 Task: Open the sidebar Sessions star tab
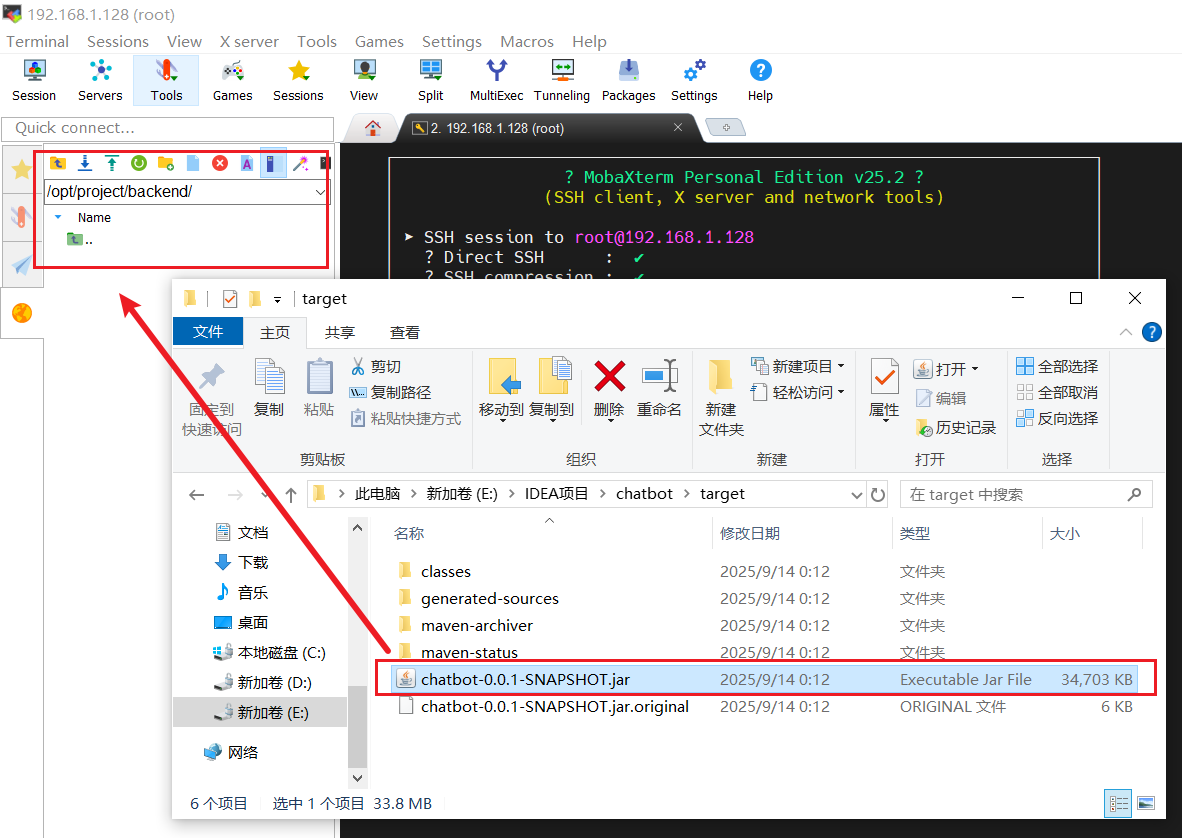point(22,170)
